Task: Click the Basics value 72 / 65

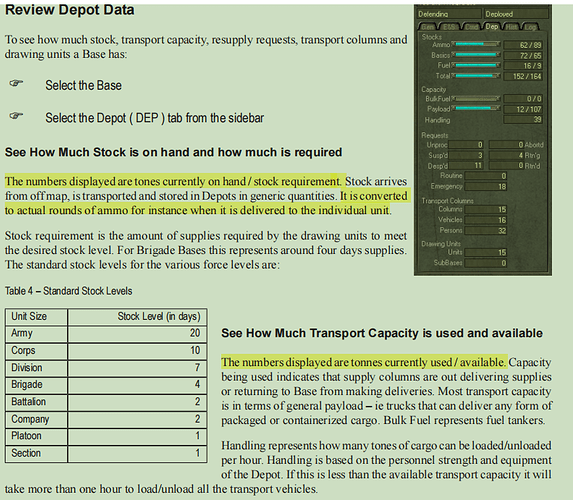Action: point(523,56)
